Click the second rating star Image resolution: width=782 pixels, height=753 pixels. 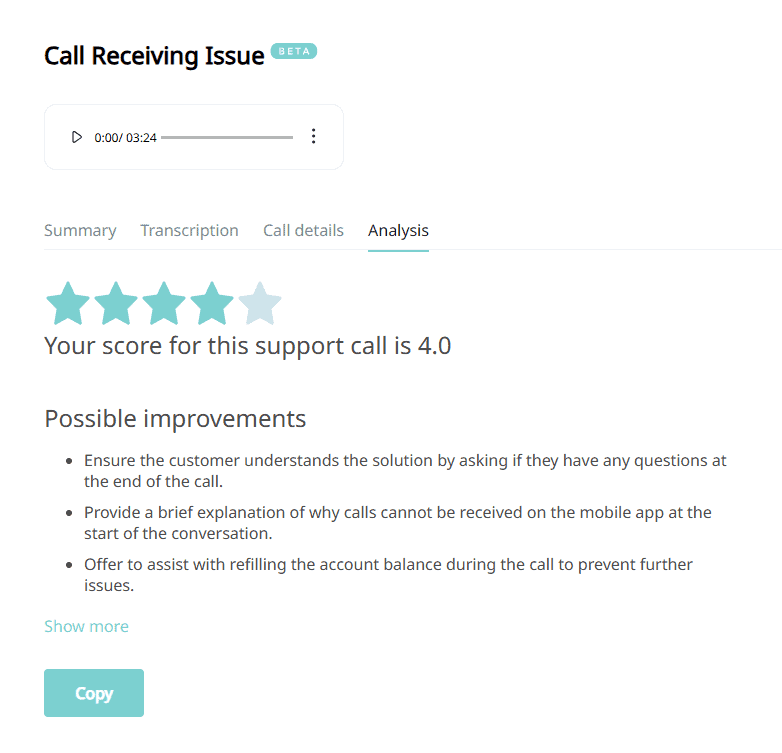coord(116,303)
